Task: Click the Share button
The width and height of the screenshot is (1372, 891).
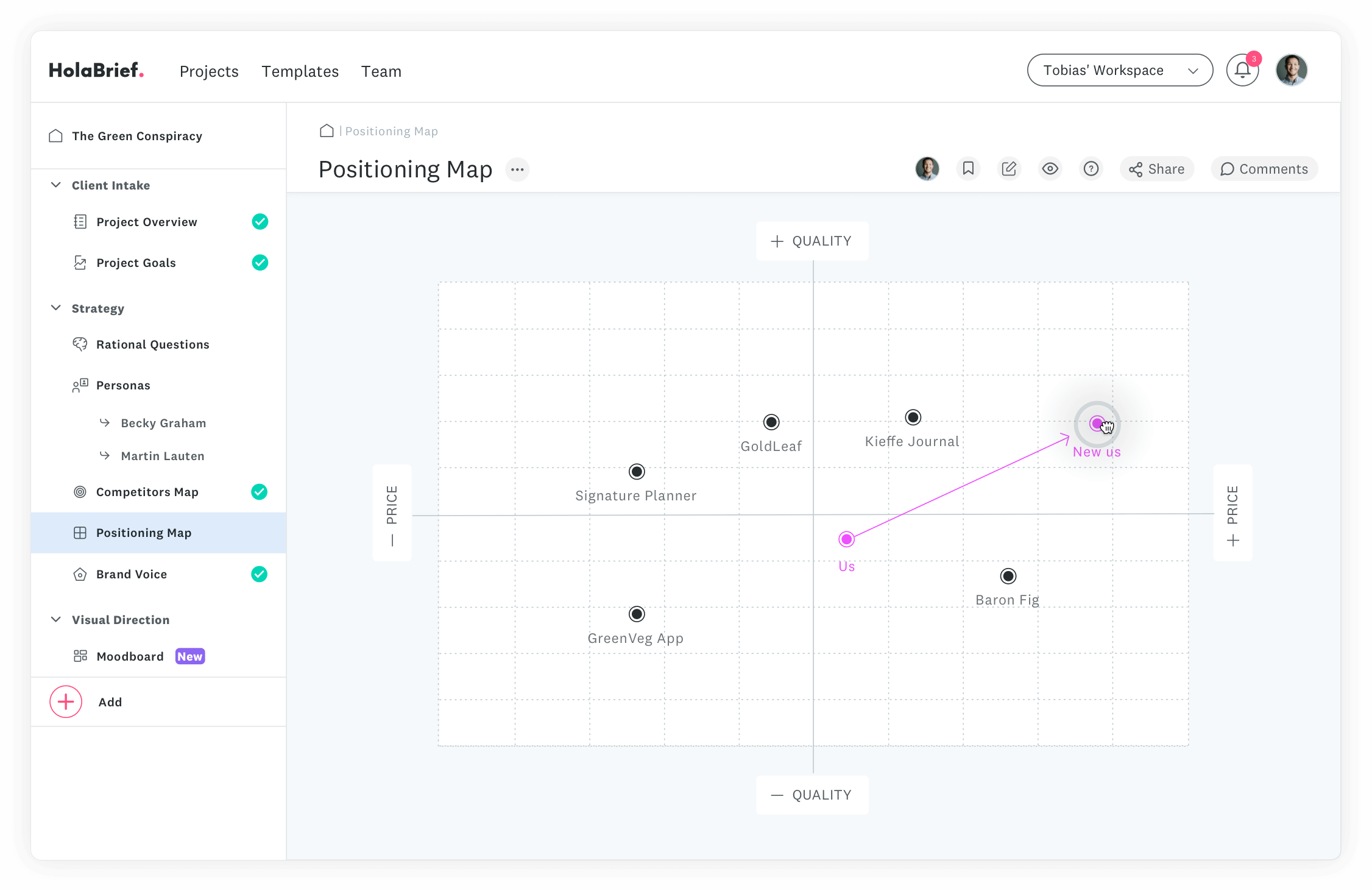Action: coord(1156,169)
